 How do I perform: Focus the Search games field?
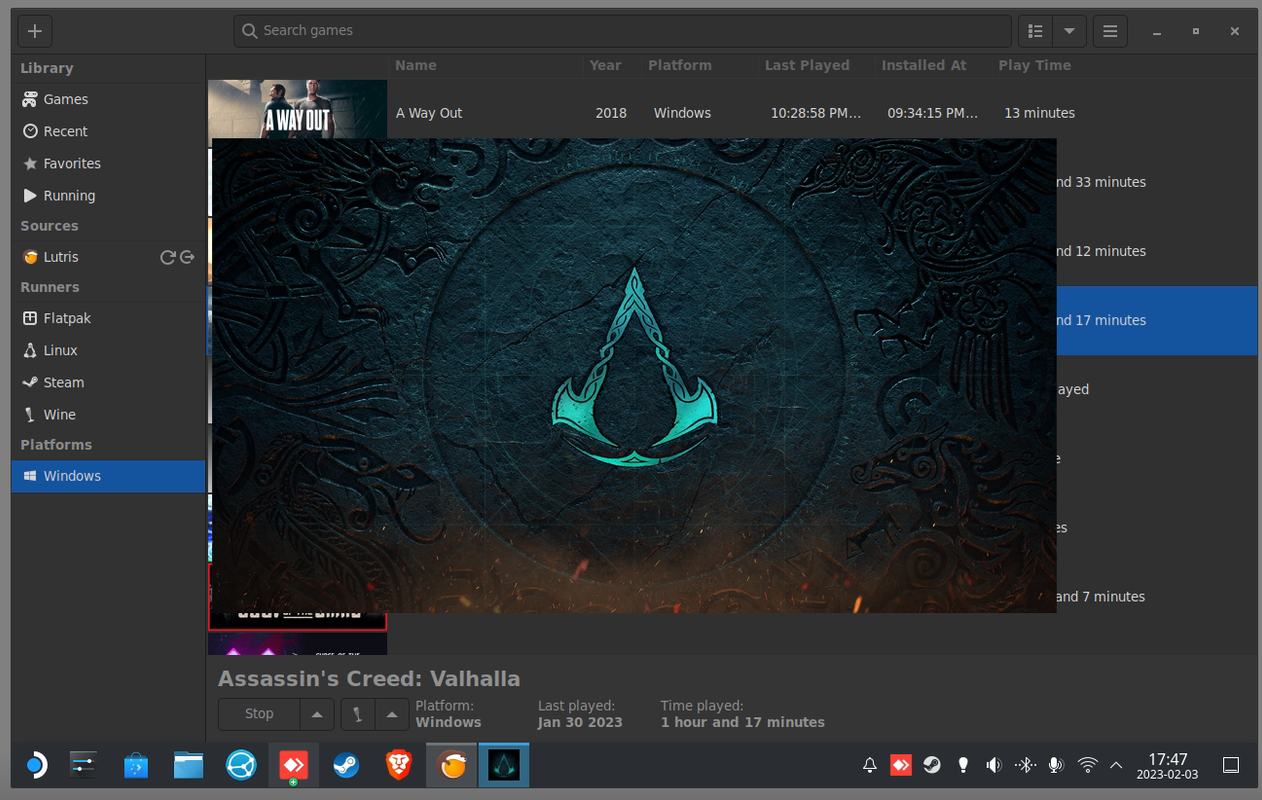point(622,31)
